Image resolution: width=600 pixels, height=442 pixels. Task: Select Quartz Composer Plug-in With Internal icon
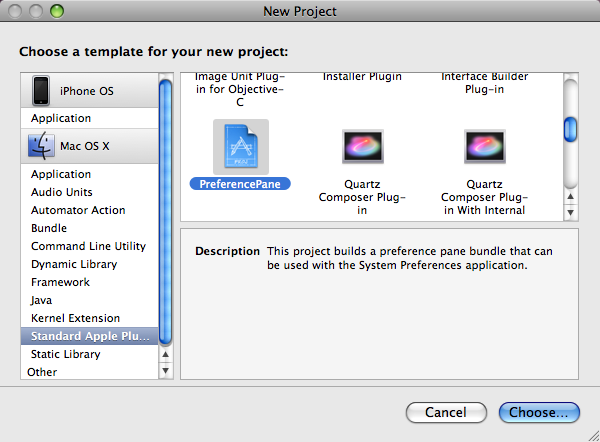click(x=484, y=148)
